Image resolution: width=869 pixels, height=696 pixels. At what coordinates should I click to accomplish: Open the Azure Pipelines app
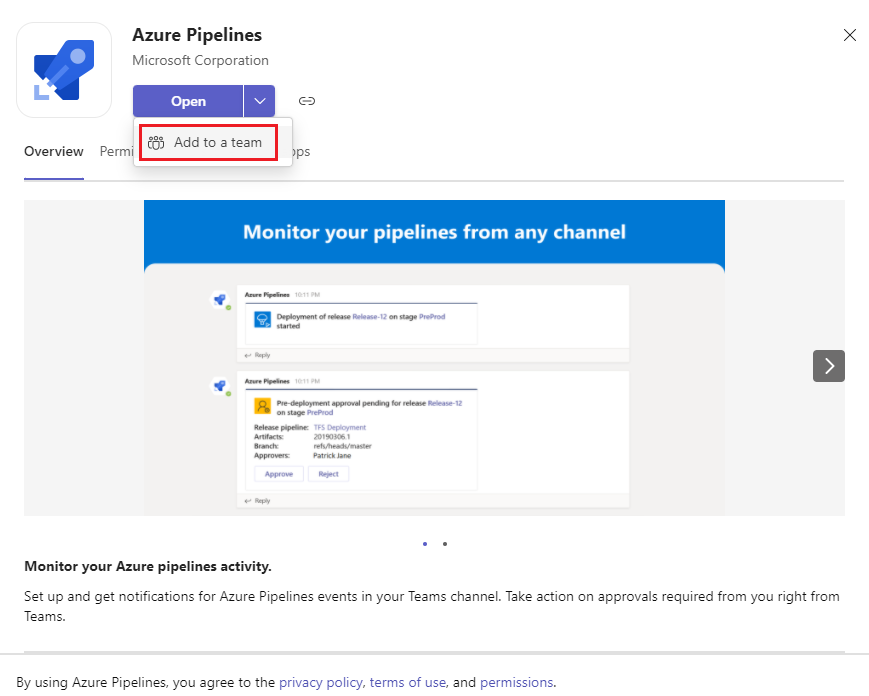188,101
